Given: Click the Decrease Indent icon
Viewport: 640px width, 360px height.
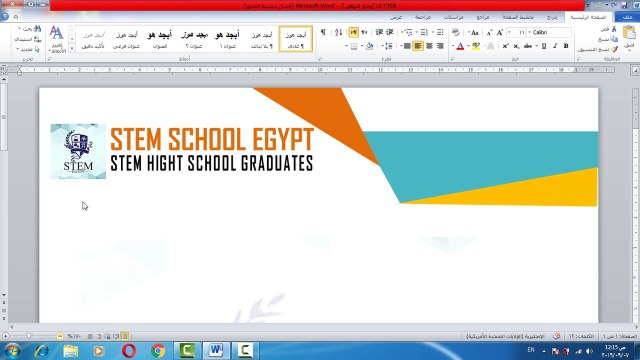Looking at the screenshot, I should coord(390,32).
